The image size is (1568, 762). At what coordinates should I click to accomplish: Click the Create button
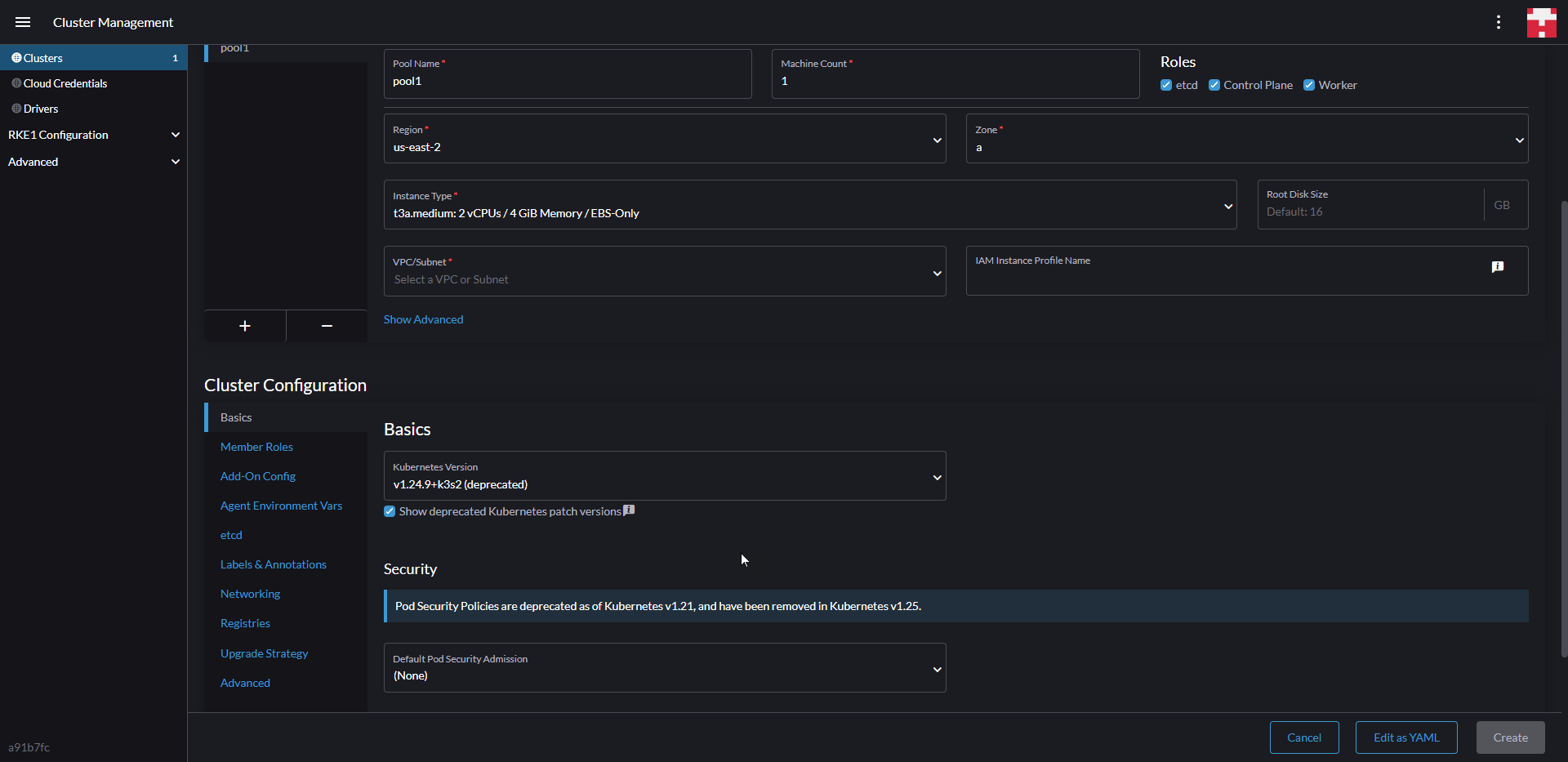tap(1509, 737)
